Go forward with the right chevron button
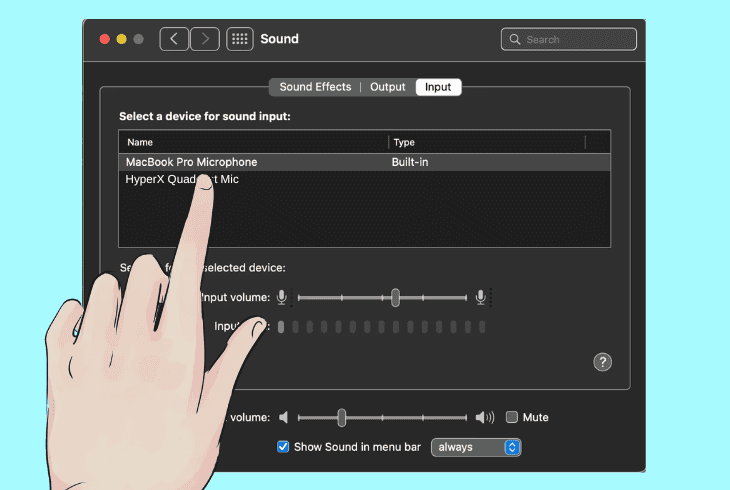Viewport: 730px width, 490px height. point(205,39)
